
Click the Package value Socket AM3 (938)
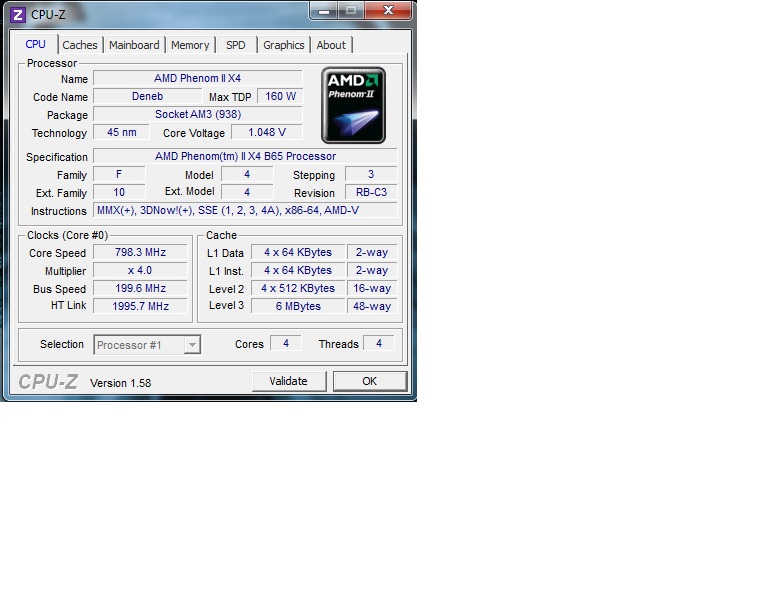[x=198, y=115]
